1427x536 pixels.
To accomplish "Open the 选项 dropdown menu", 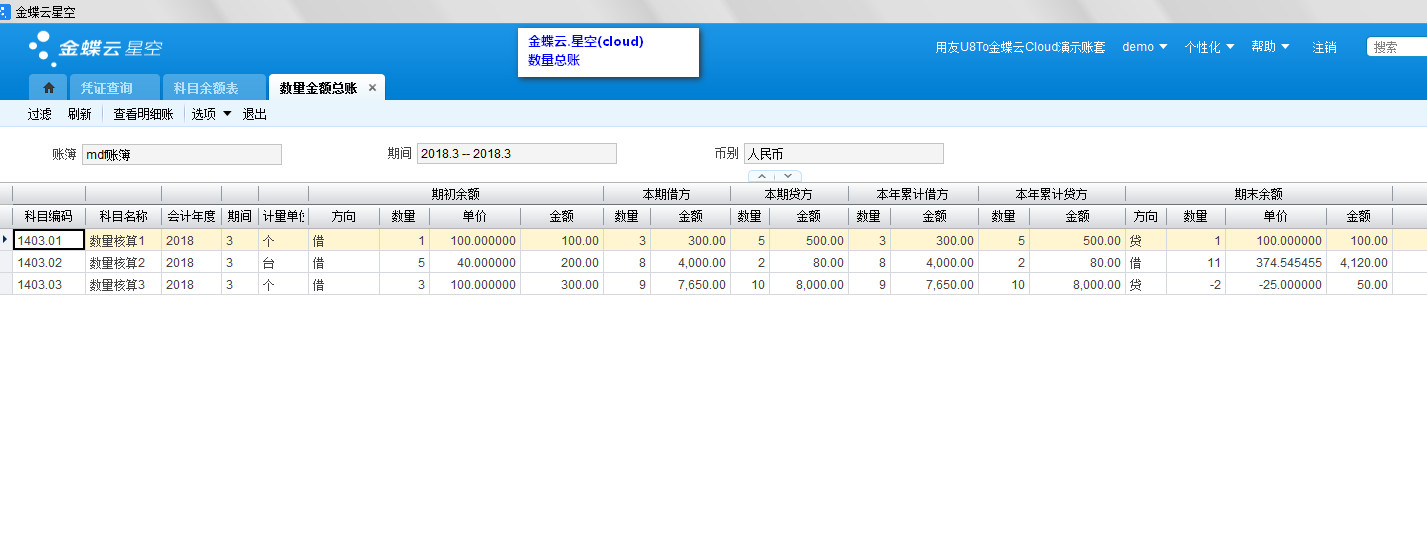I will point(211,114).
